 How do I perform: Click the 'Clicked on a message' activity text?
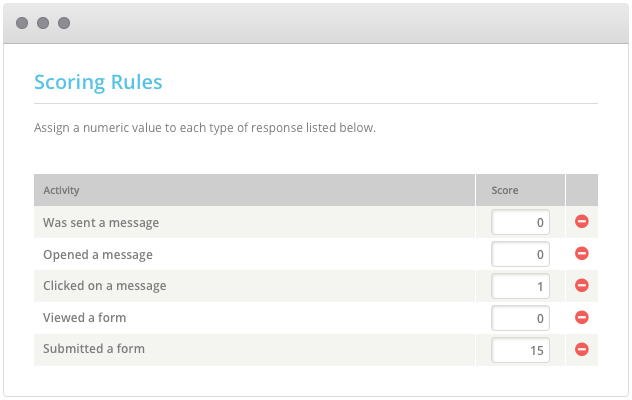(x=105, y=286)
